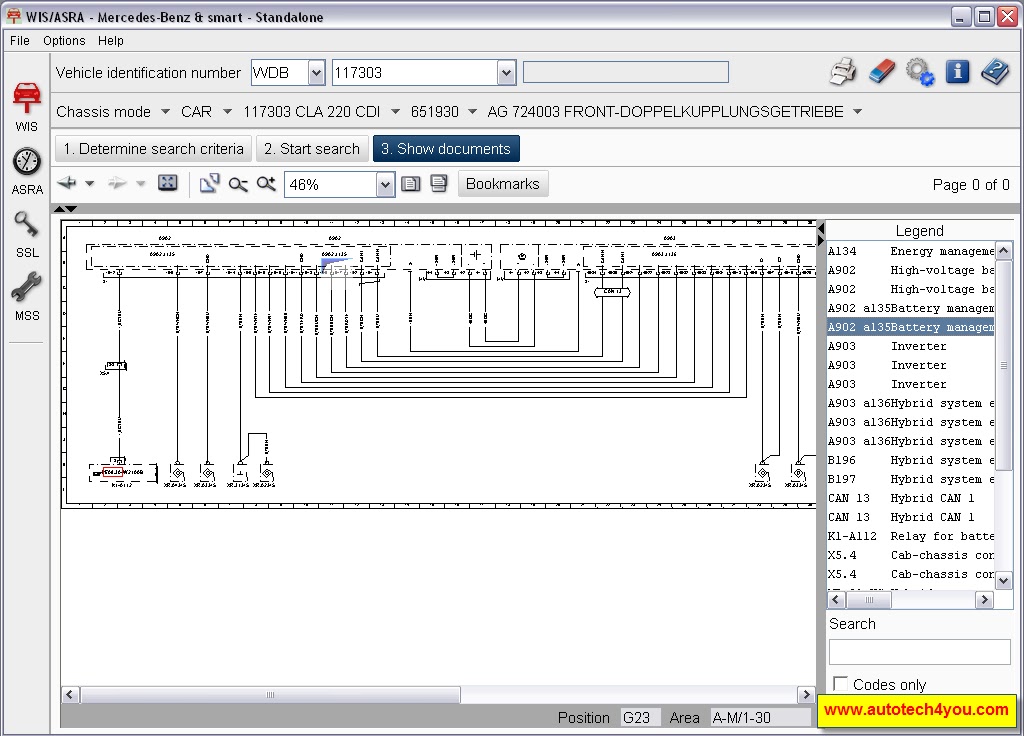Select legend row K1-A112 Relay for battery

pos(910,536)
